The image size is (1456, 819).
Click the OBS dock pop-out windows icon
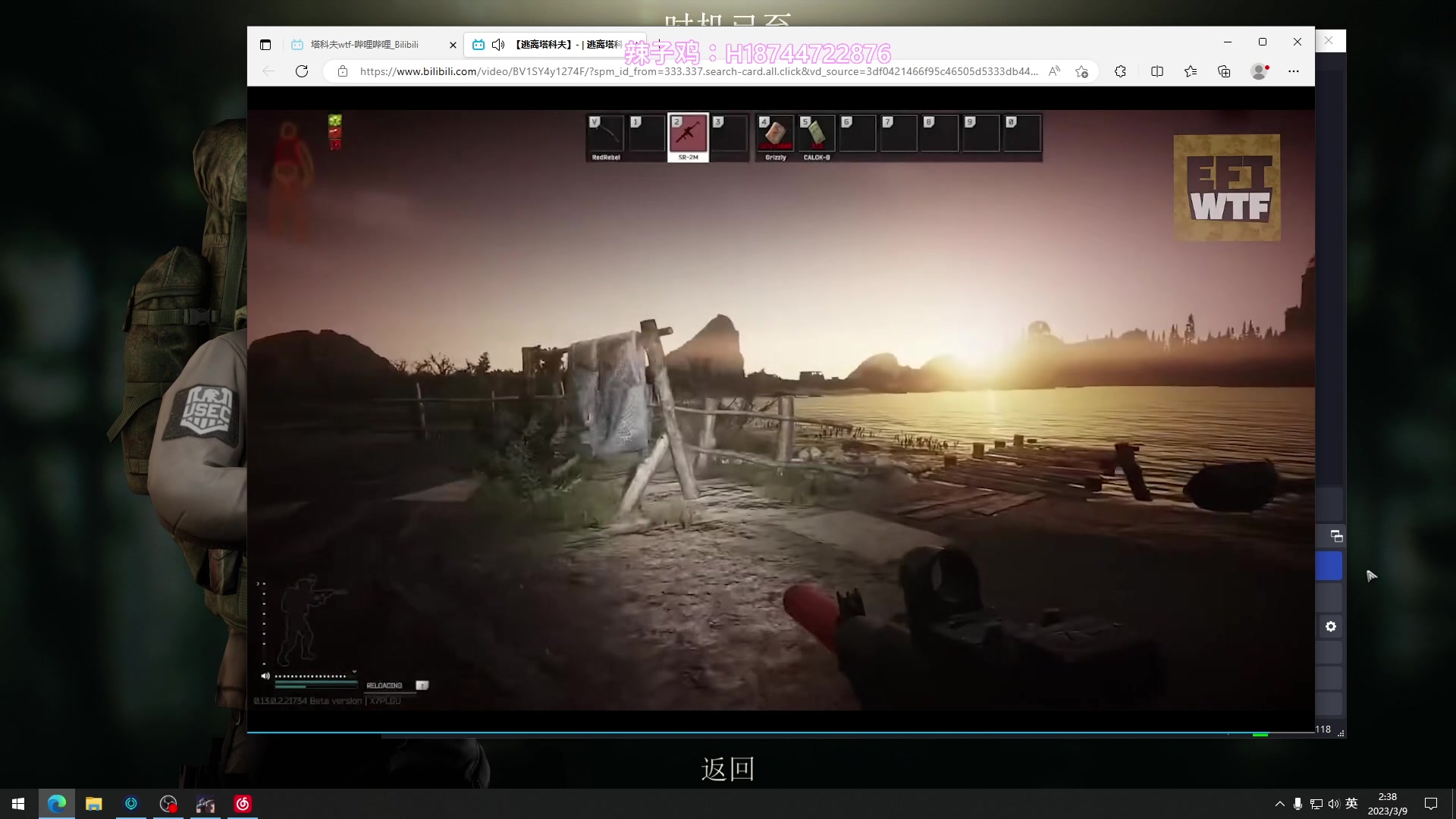pos(1337,536)
